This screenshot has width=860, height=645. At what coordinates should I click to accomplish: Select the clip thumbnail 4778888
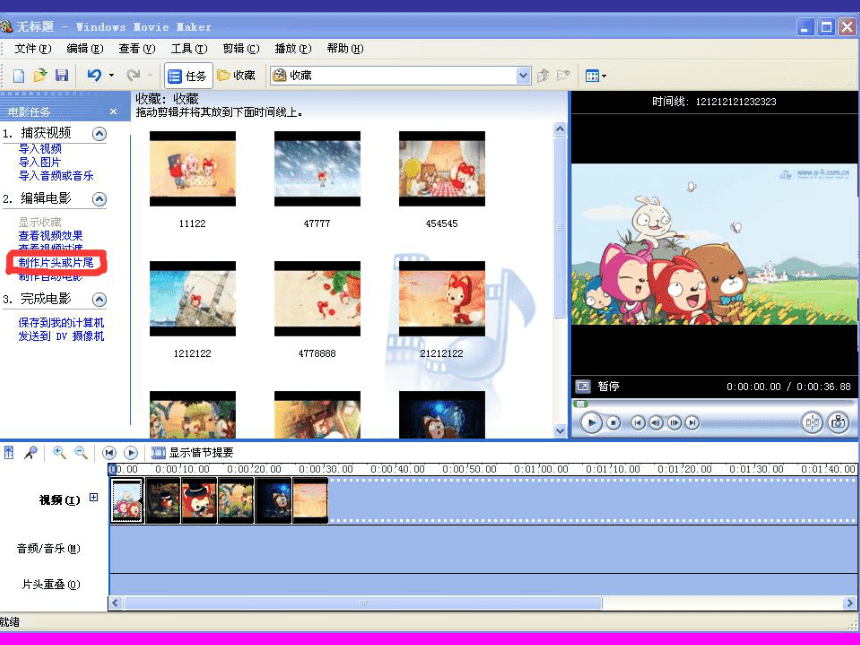pos(317,298)
